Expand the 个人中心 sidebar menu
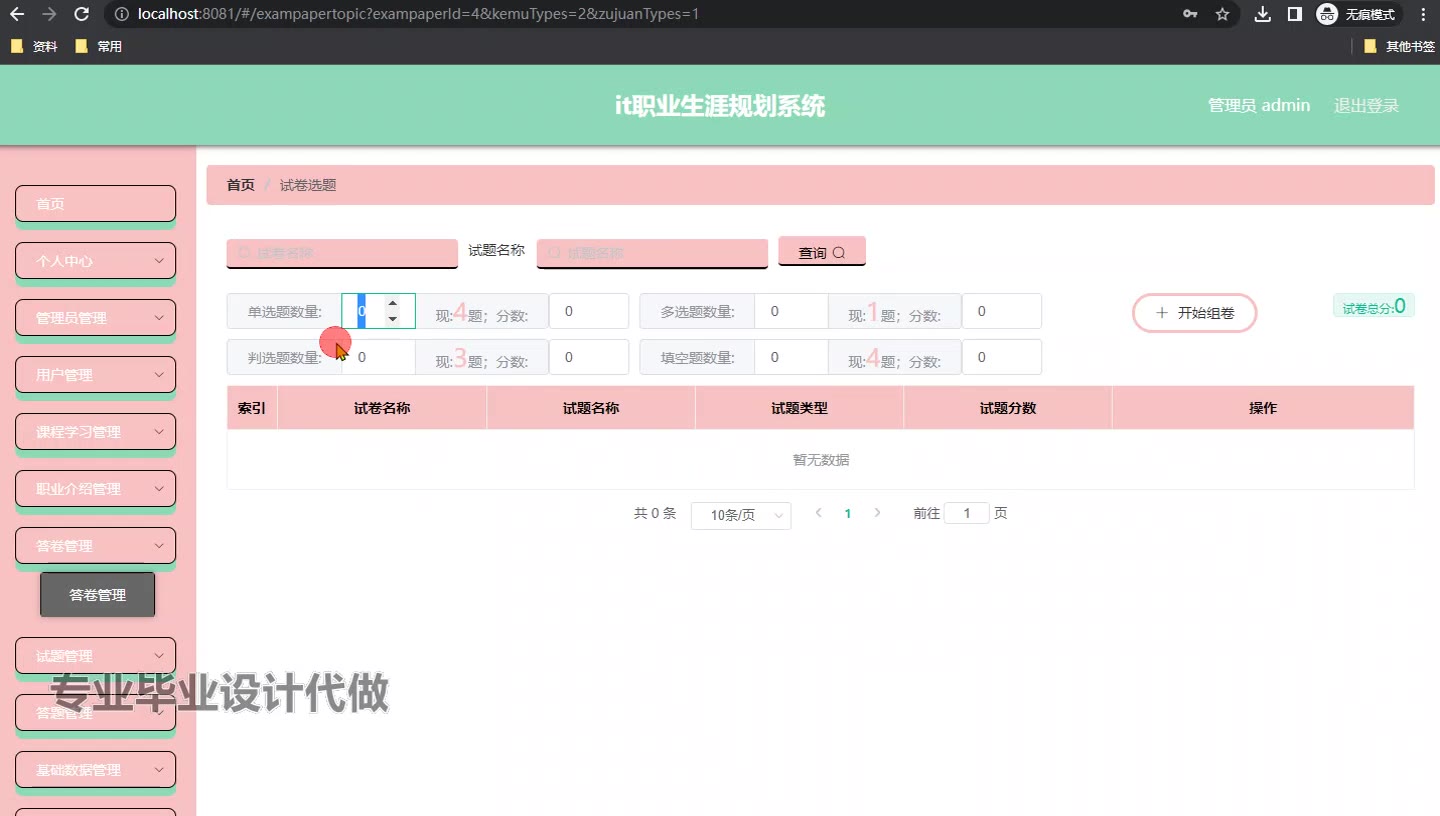Image resolution: width=1440 pixels, height=816 pixels. coord(95,261)
